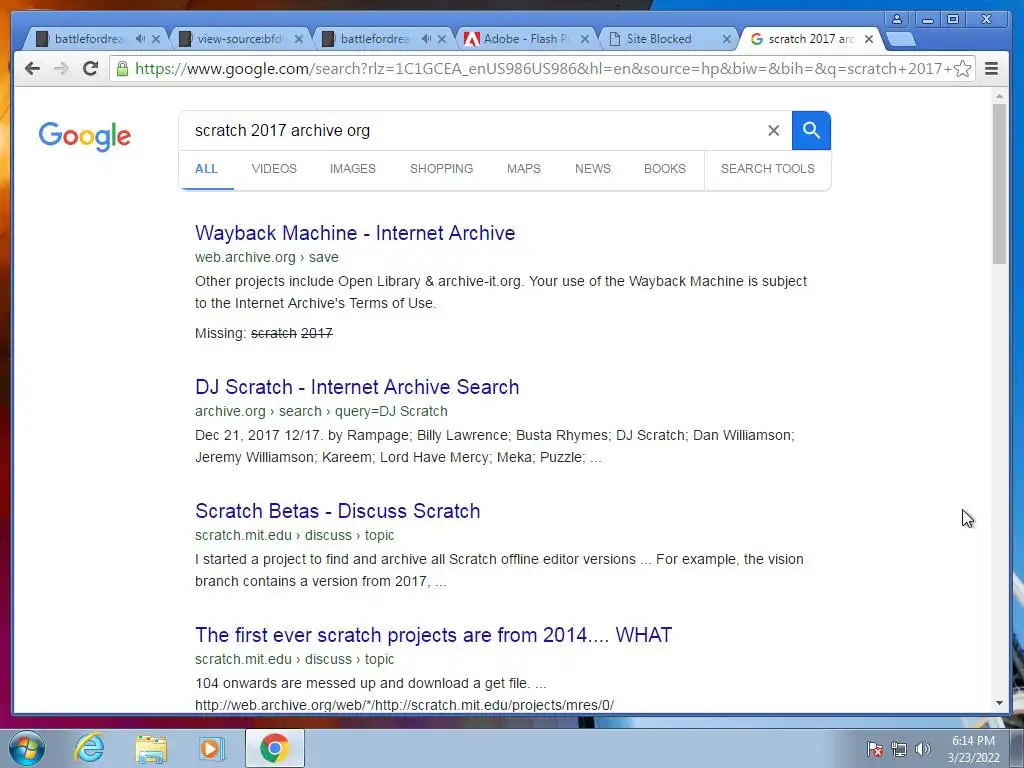1024x768 pixels.
Task: Click the Google logo
Action: pyautogui.click(x=85, y=136)
